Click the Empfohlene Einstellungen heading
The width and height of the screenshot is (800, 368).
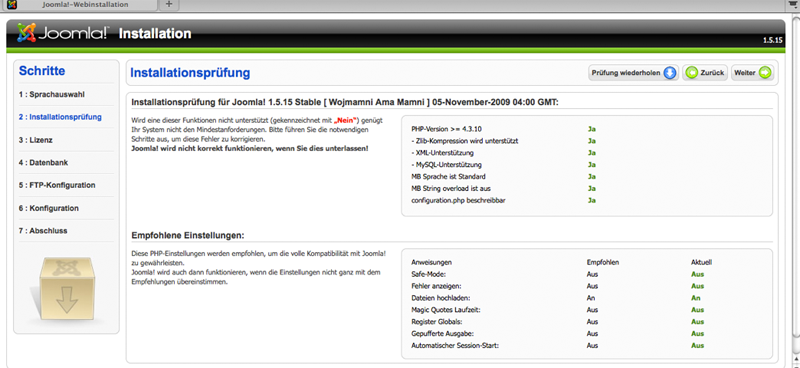coord(188,236)
